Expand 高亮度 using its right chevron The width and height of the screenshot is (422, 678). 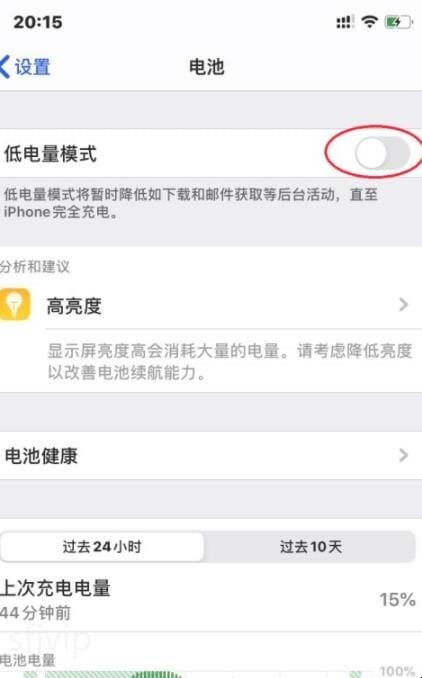pos(403,304)
